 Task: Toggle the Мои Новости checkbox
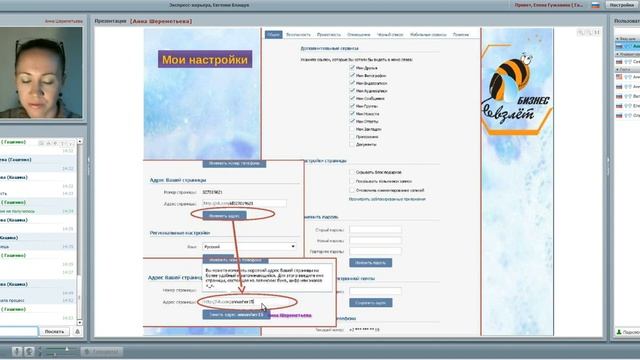[352, 113]
